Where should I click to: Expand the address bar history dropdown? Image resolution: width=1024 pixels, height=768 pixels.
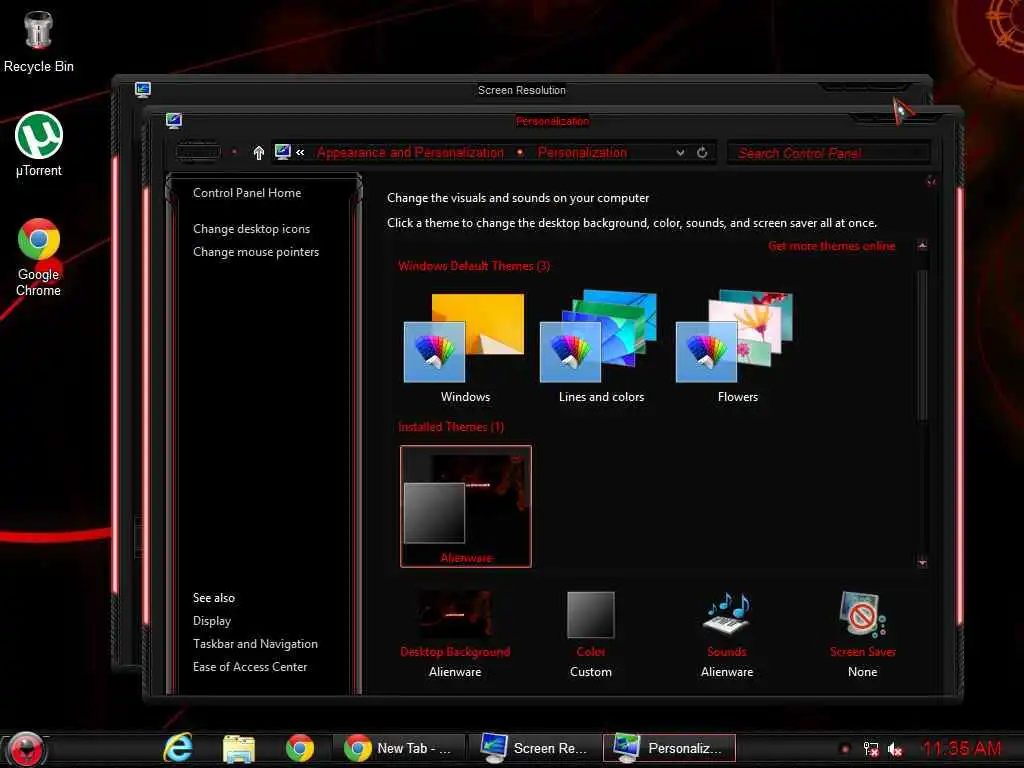(x=680, y=153)
